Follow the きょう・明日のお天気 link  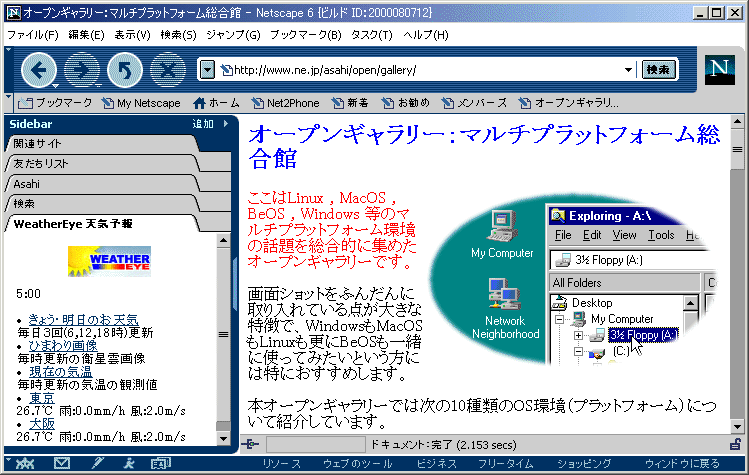pos(83,319)
